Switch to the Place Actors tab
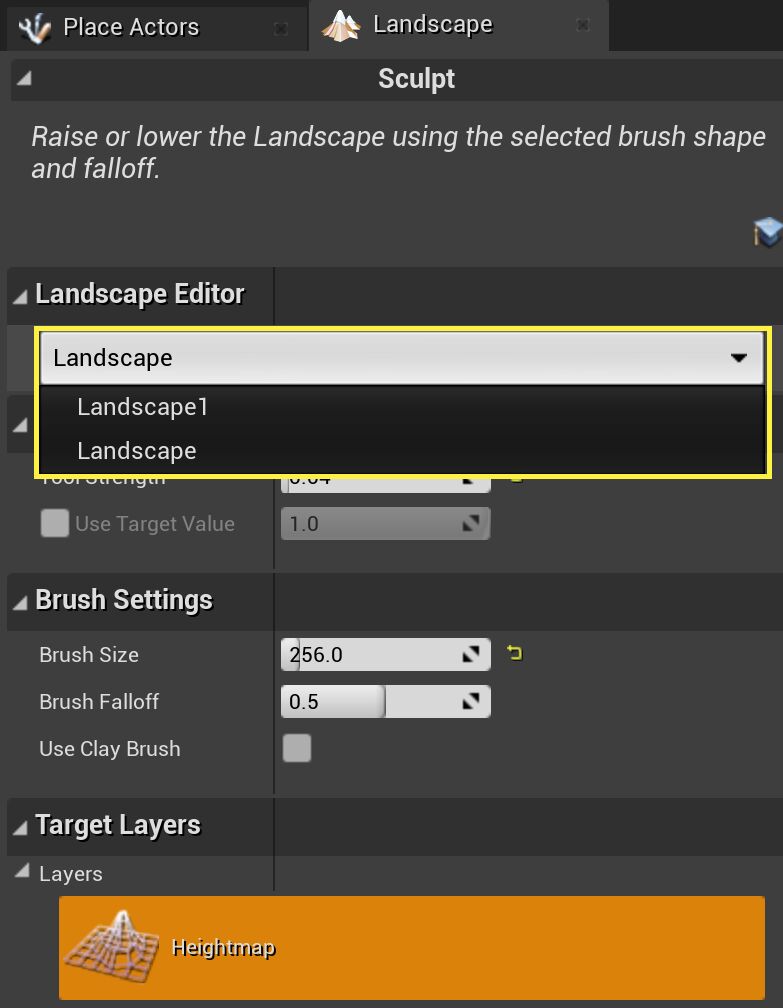The width and height of the screenshot is (783, 1008). (x=130, y=26)
